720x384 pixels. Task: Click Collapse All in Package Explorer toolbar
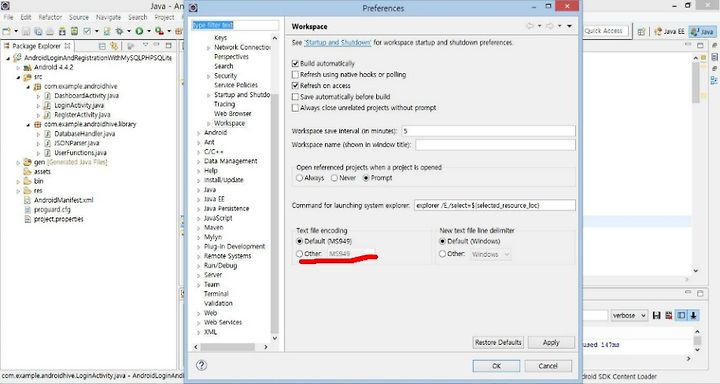pos(102,46)
